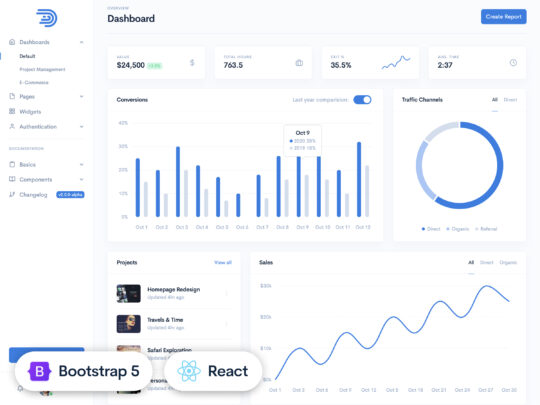Click the Oct 3 blue bar in Conversions
Screen dimensions: 540x405
coord(178,182)
